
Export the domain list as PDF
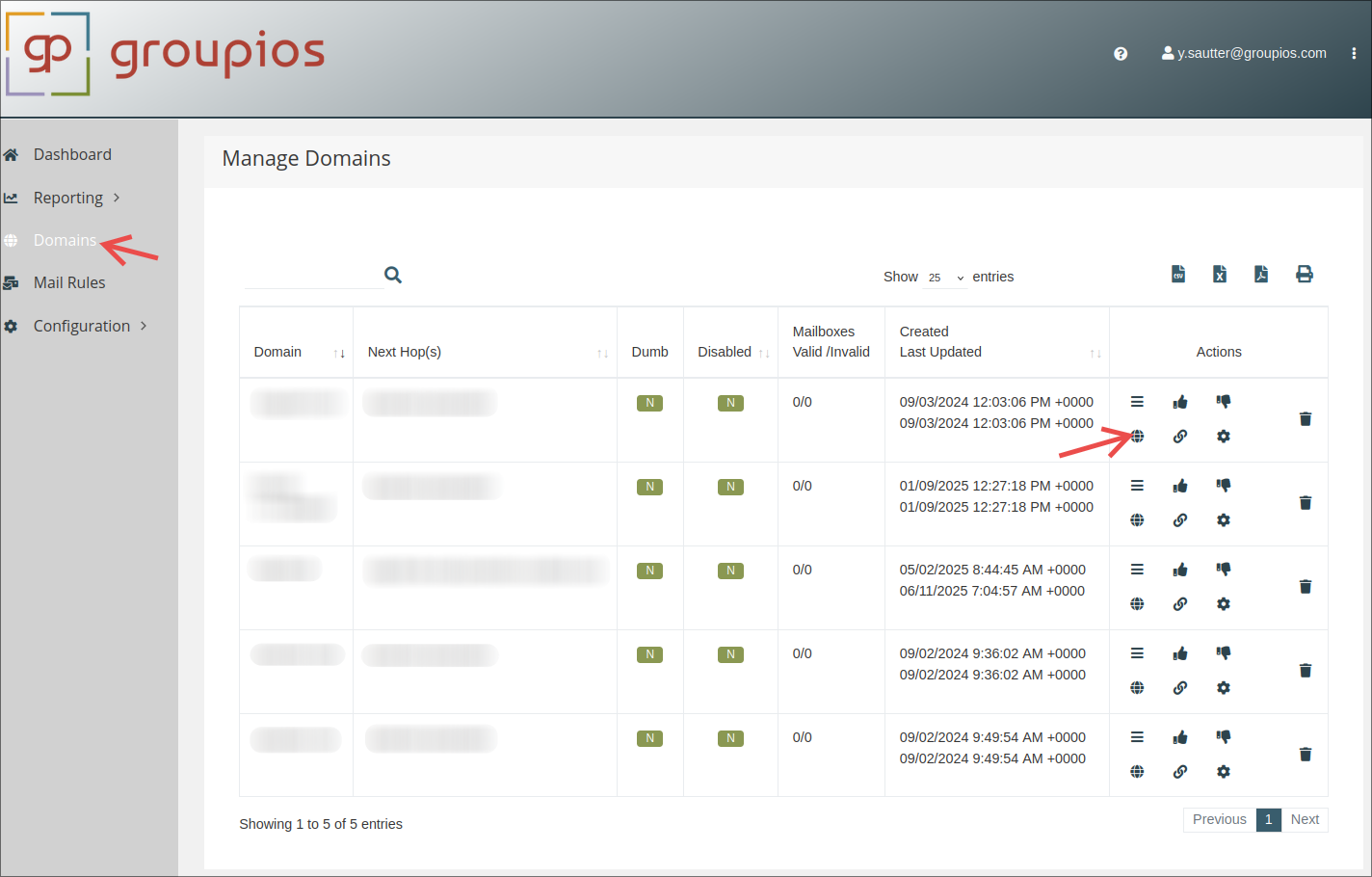point(1260,275)
